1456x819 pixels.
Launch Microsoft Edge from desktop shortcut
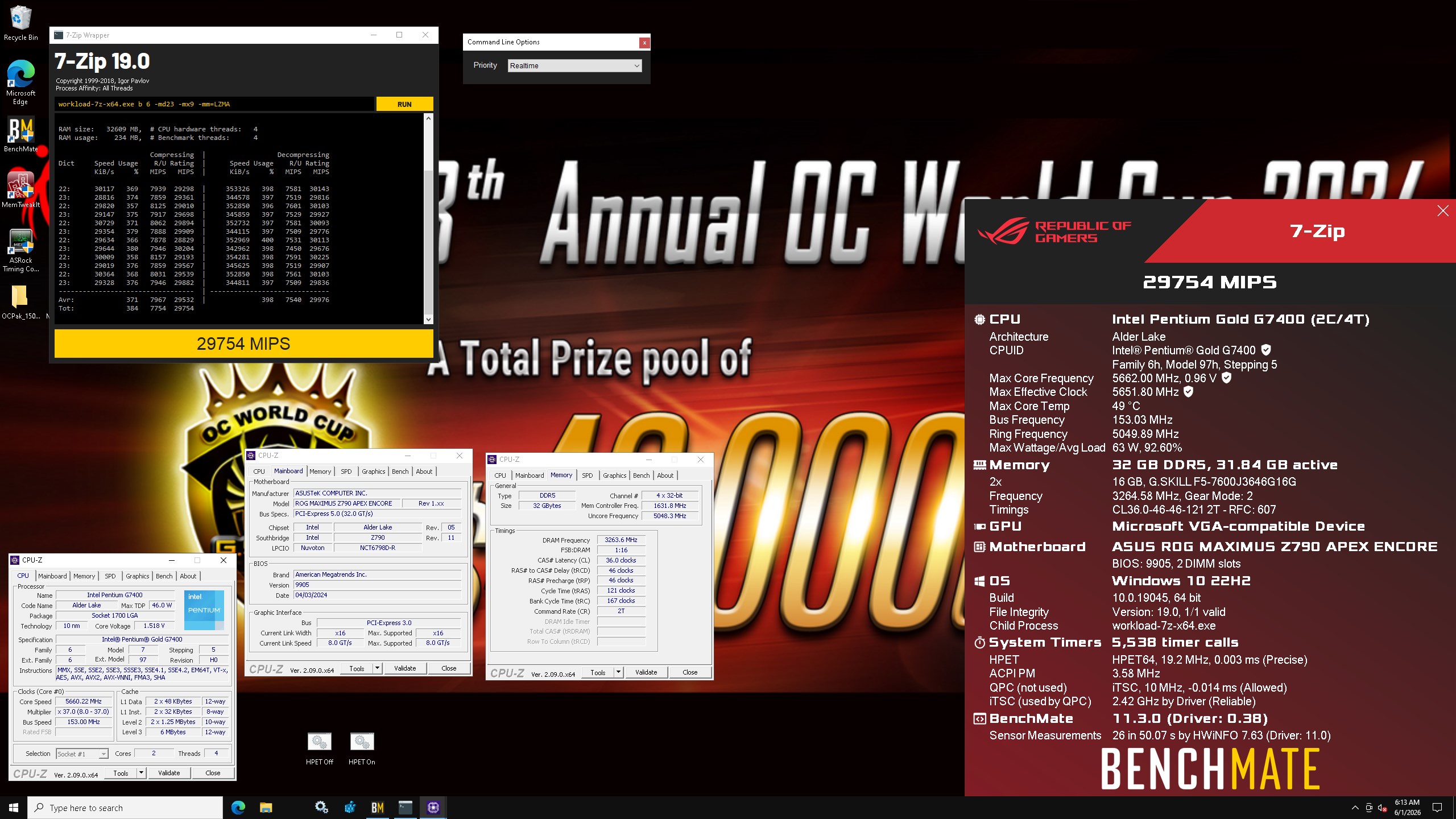pyautogui.click(x=20, y=82)
